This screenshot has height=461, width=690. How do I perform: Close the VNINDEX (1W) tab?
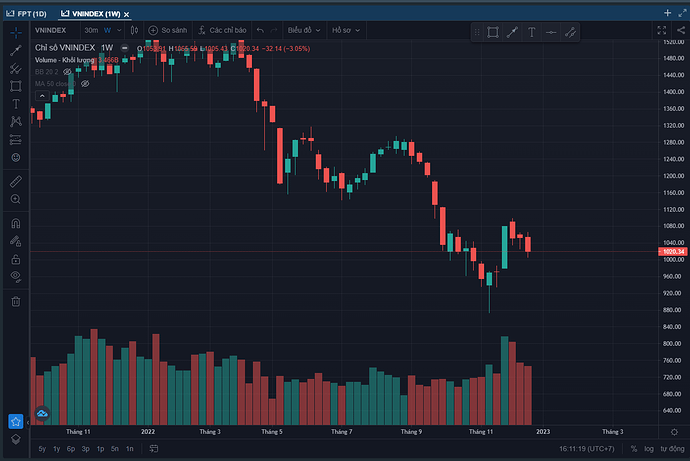pyautogui.click(x=127, y=13)
